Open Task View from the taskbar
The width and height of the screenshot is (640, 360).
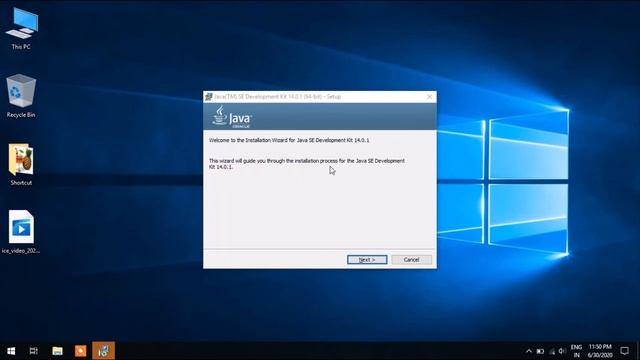33,351
